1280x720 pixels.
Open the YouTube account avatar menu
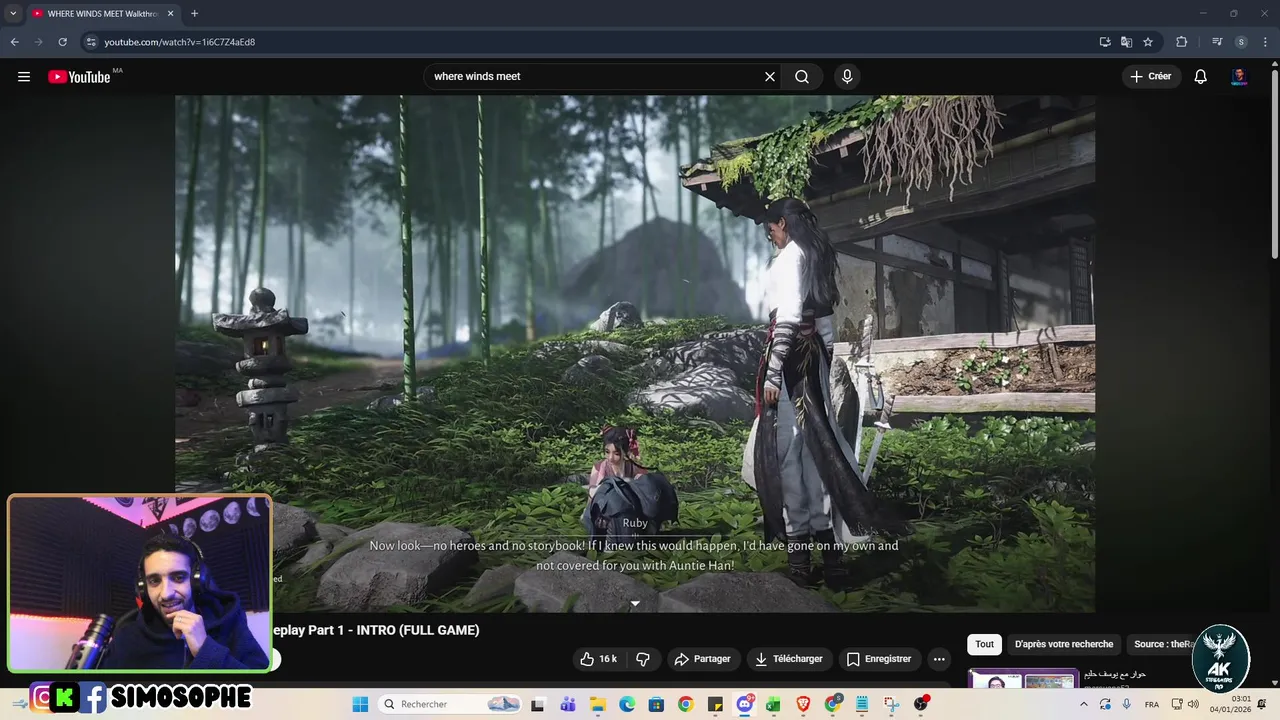(1239, 77)
